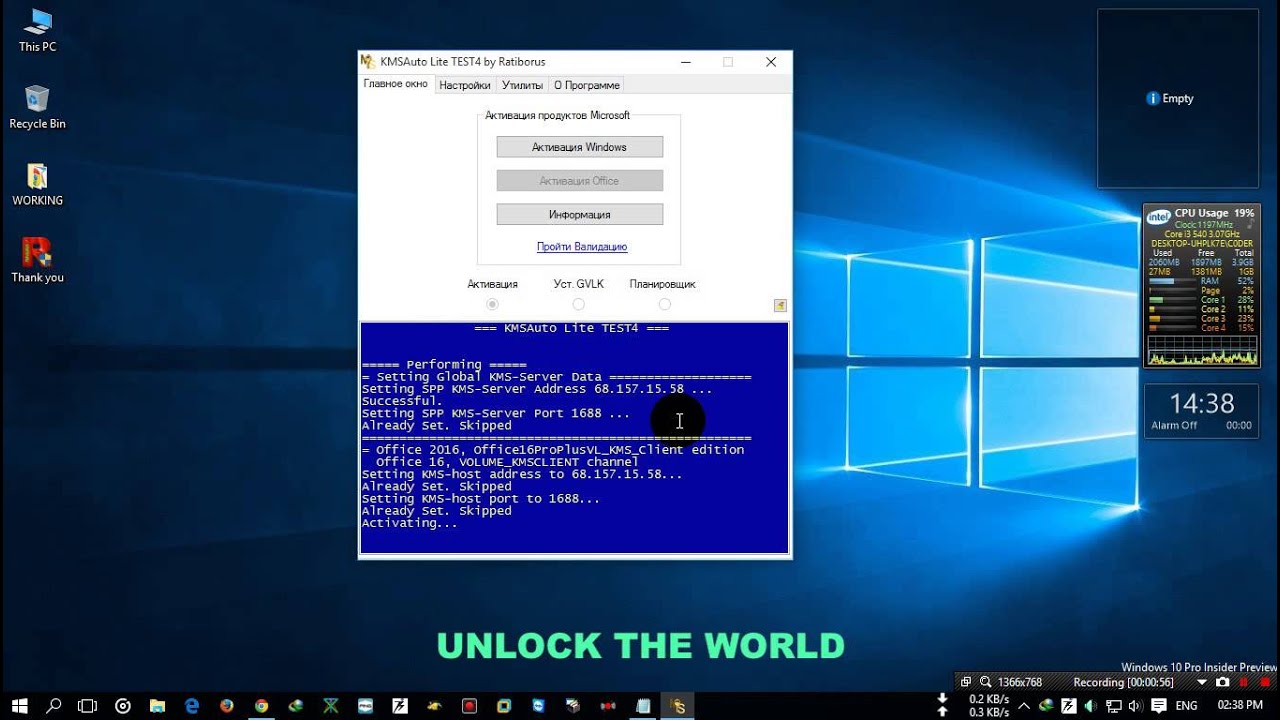Switch to the О Программе tab

click(587, 85)
